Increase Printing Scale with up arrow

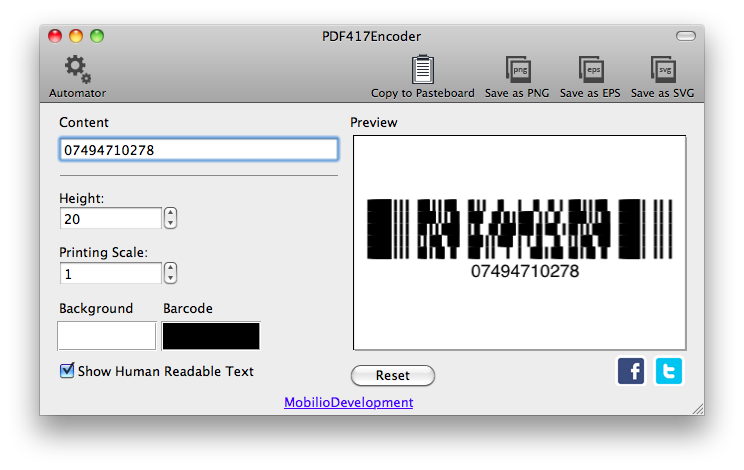click(170, 268)
